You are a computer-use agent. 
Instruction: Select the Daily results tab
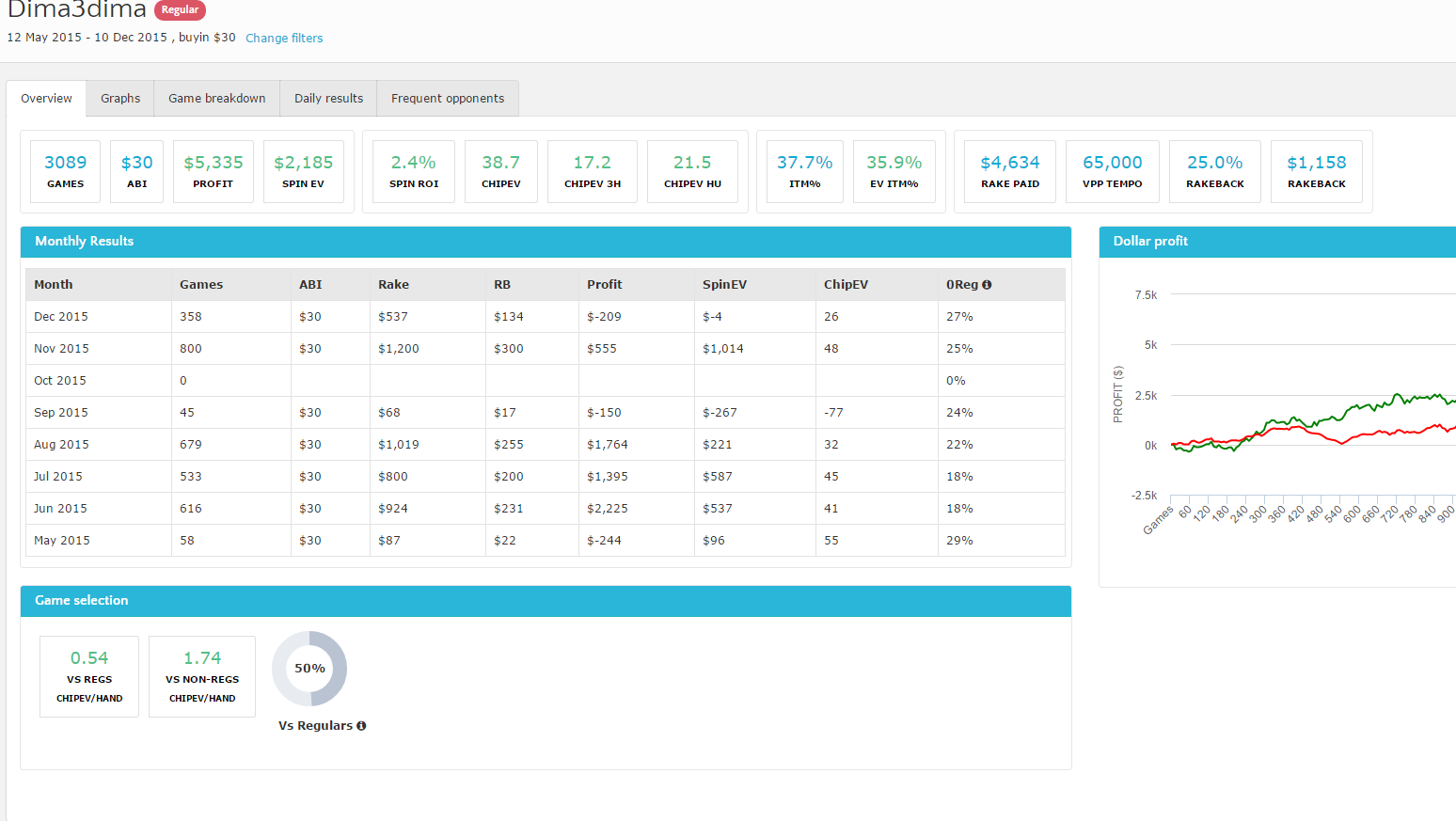coord(328,99)
